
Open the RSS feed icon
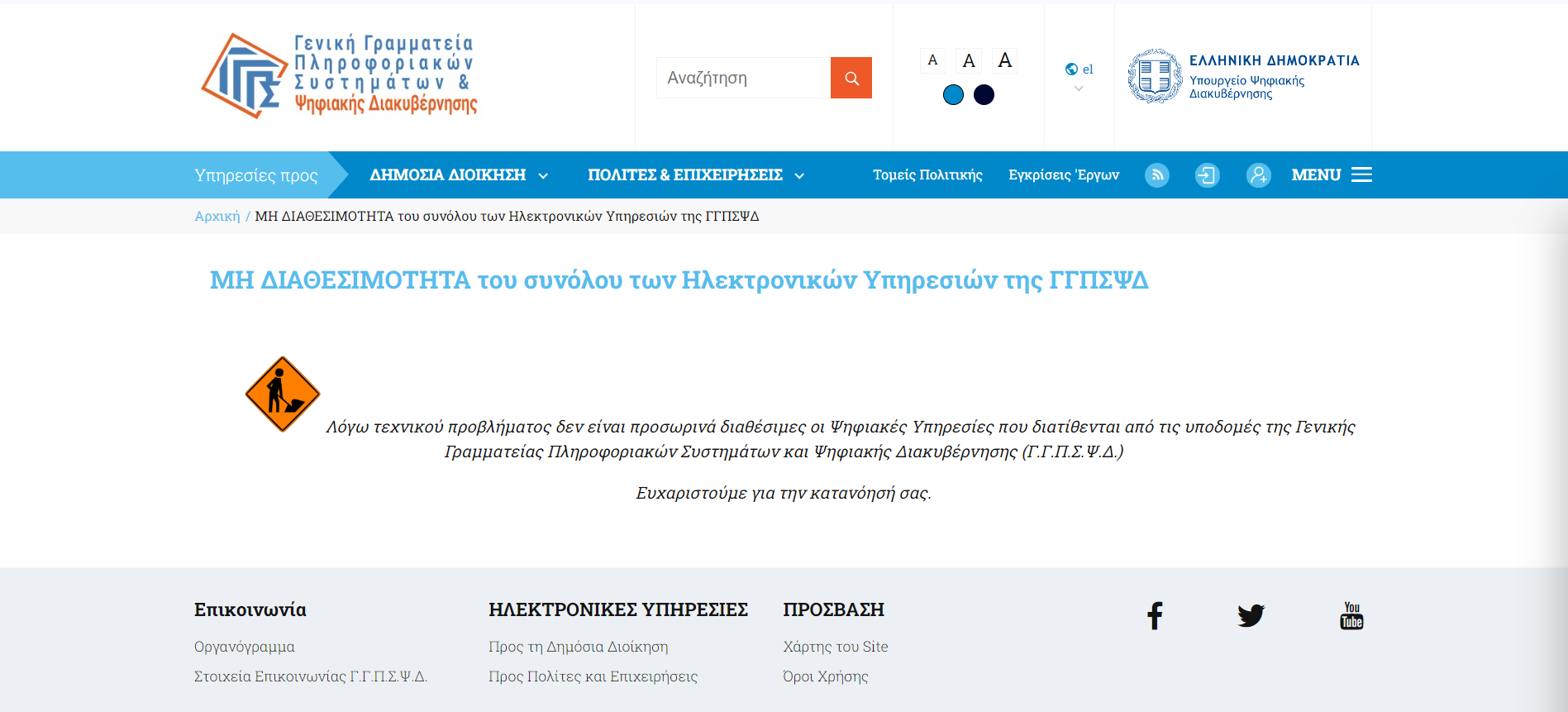point(1156,175)
